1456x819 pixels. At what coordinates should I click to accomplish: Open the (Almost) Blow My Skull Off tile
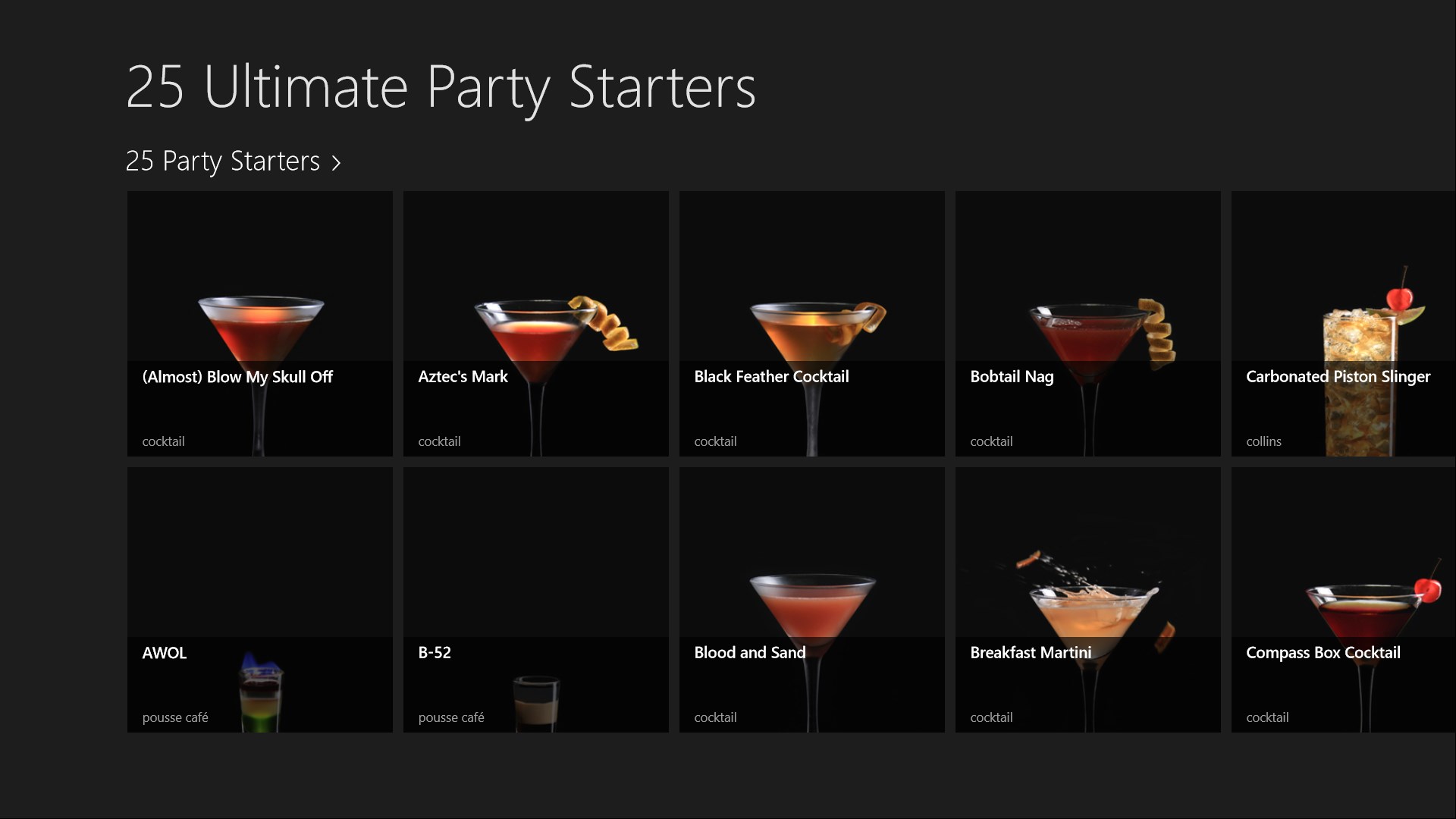point(259,324)
